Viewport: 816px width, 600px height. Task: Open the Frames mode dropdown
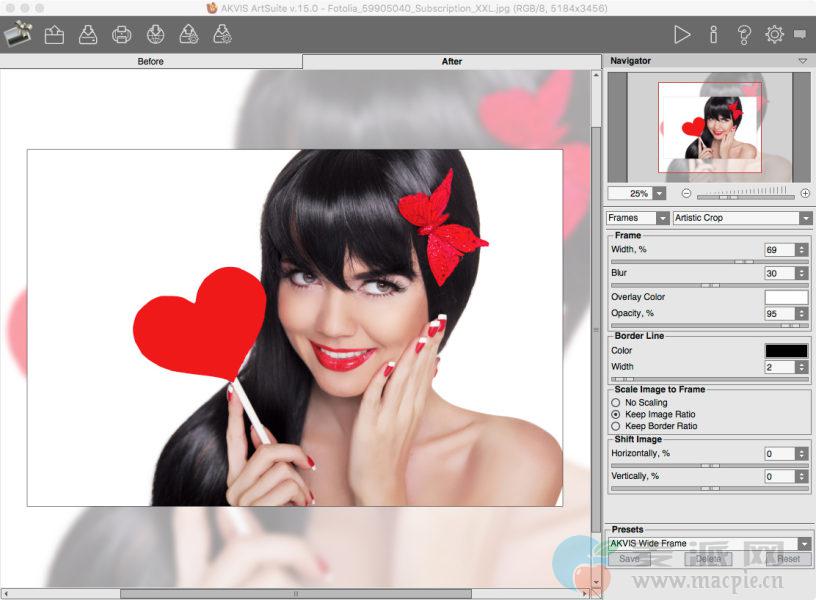(x=638, y=218)
